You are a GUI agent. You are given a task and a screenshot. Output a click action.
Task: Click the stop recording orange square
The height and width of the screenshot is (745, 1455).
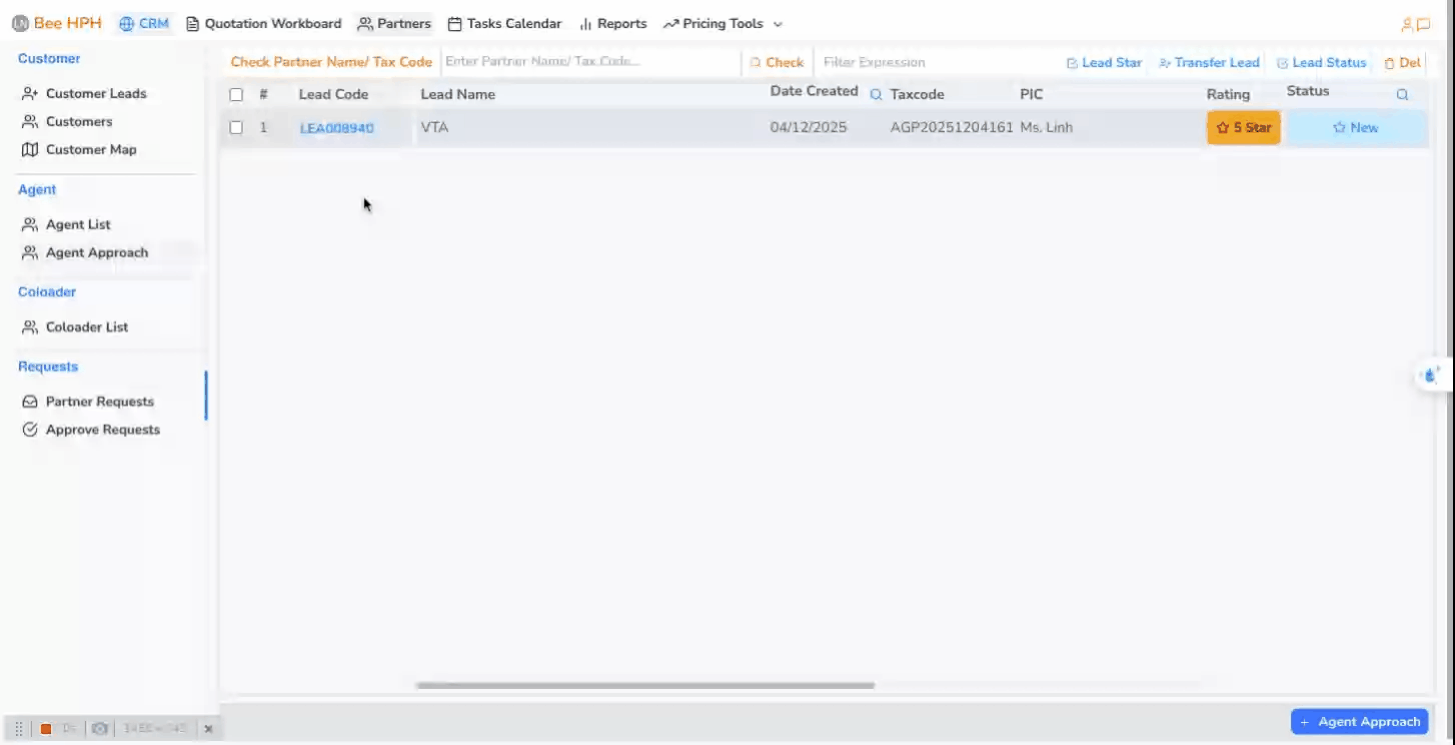click(46, 729)
